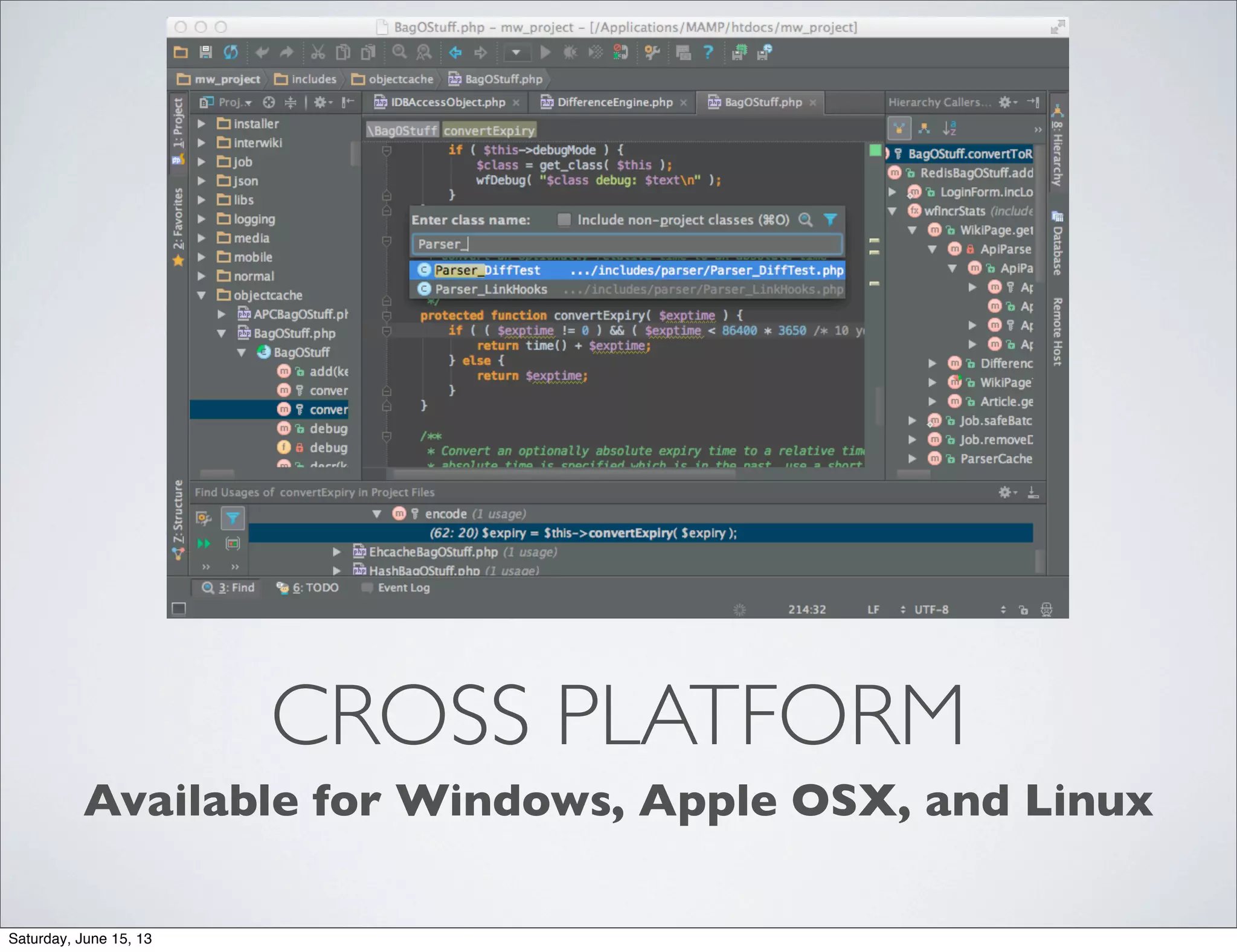Click Collapse all icon in Project panel
Viewport: 1237px width, 952px height.
click(x=291, y=103)
